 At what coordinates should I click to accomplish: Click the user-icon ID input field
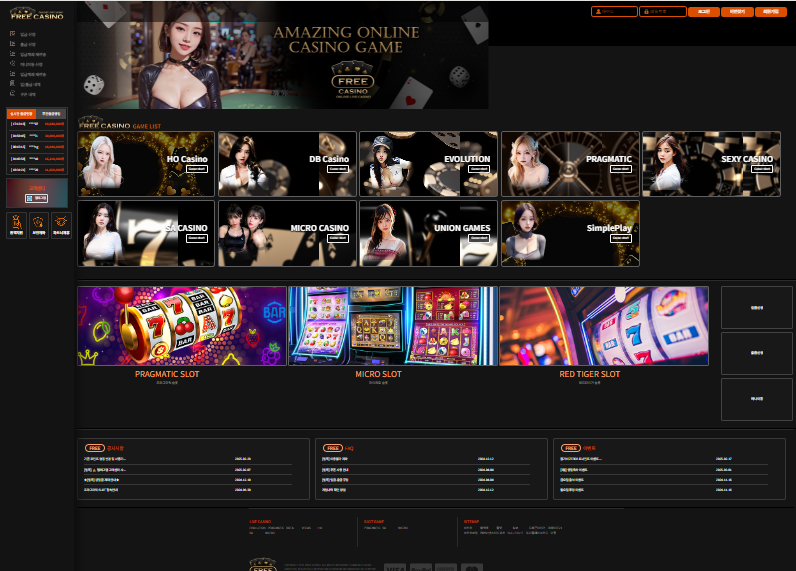click(x=614, y=11)
